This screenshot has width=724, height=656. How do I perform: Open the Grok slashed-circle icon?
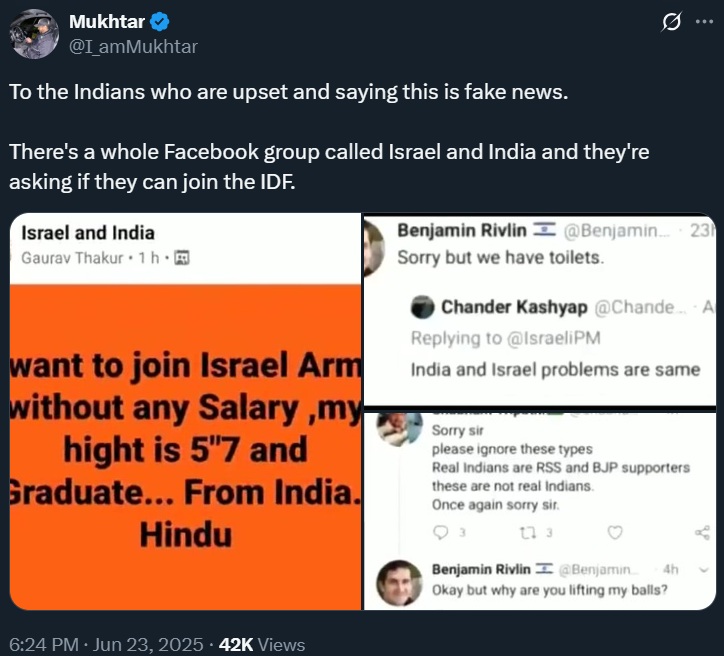[672, 22]
